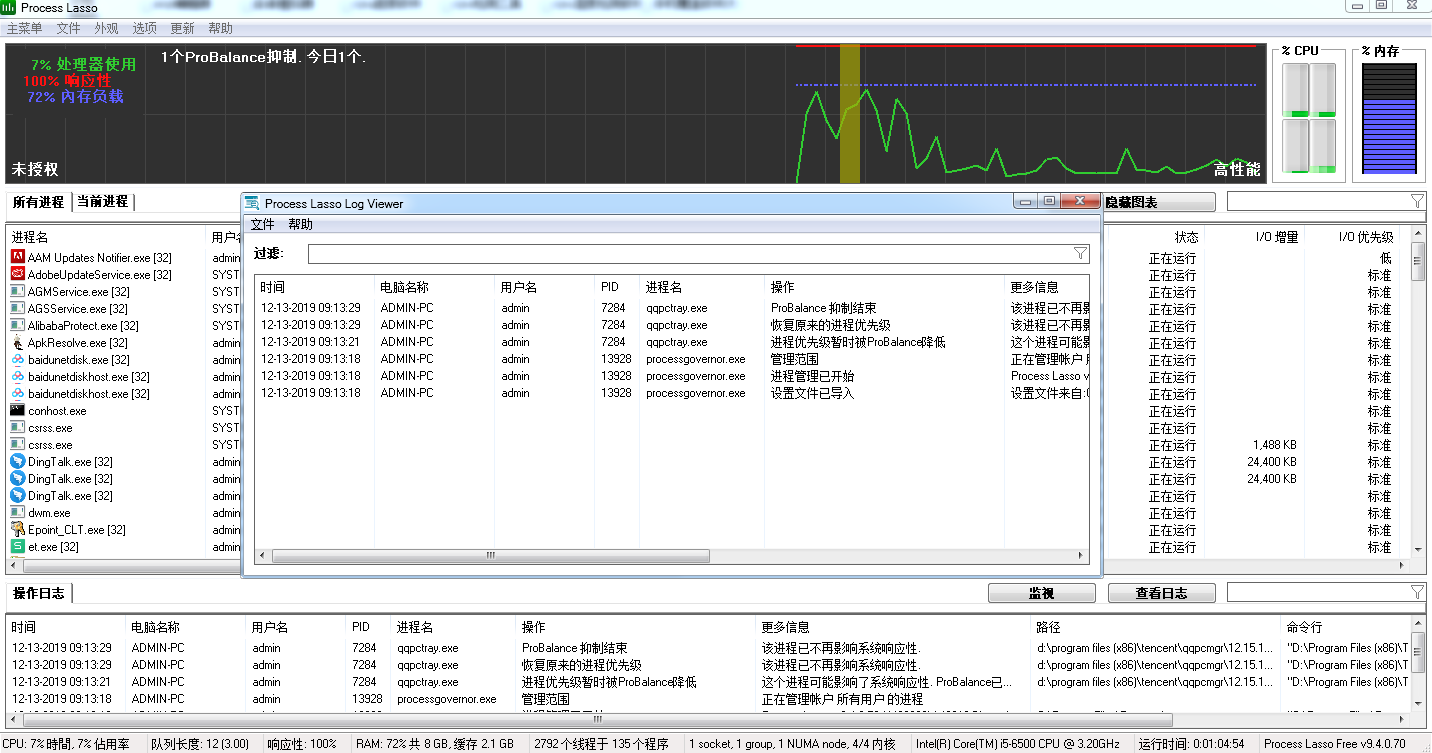Open the 更新 menu
1432x753 pixels.
click(183, 29)
